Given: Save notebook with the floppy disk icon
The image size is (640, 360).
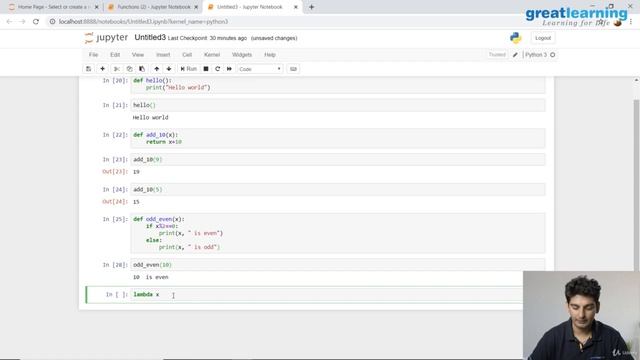Looking at the screenshot, I should point(89,69).
